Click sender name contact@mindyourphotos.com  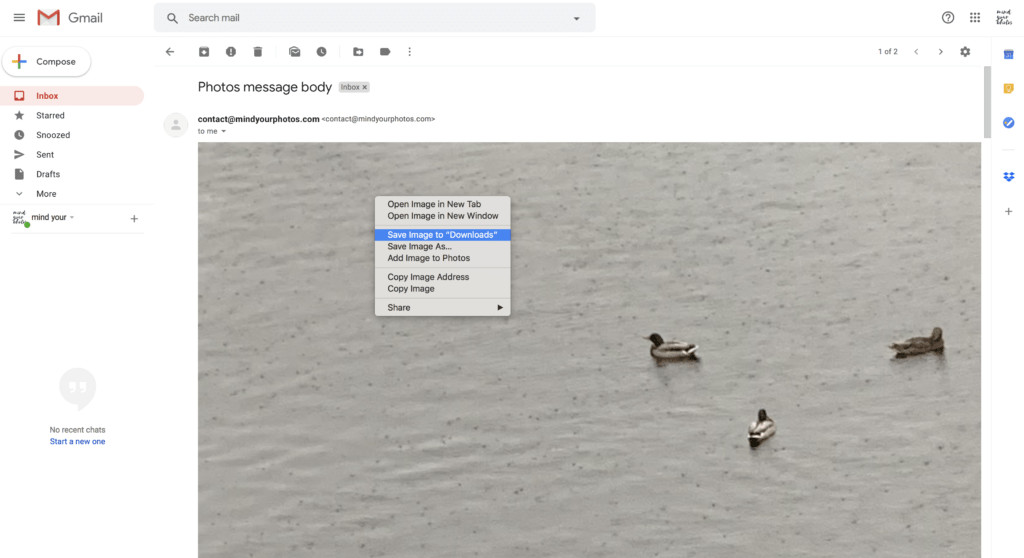coord(259,119)
